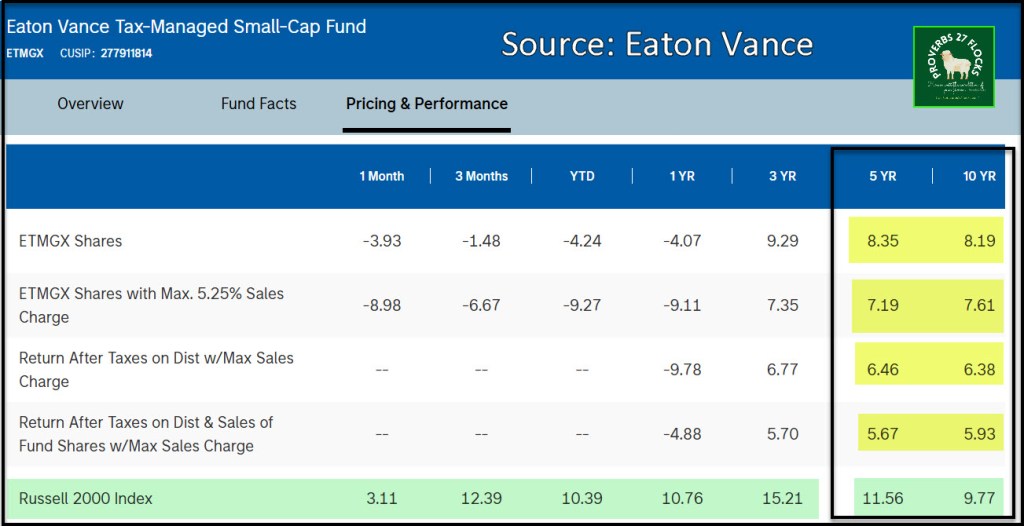Select the YTD column header
This screenshot has height=526, width=1024.
(x=581, y=176)
